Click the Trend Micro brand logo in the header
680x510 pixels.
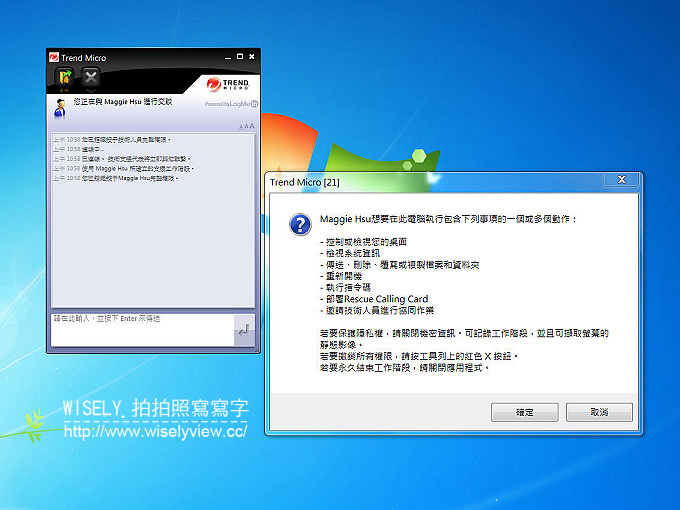pyautogui.click(x=228, y=84)
